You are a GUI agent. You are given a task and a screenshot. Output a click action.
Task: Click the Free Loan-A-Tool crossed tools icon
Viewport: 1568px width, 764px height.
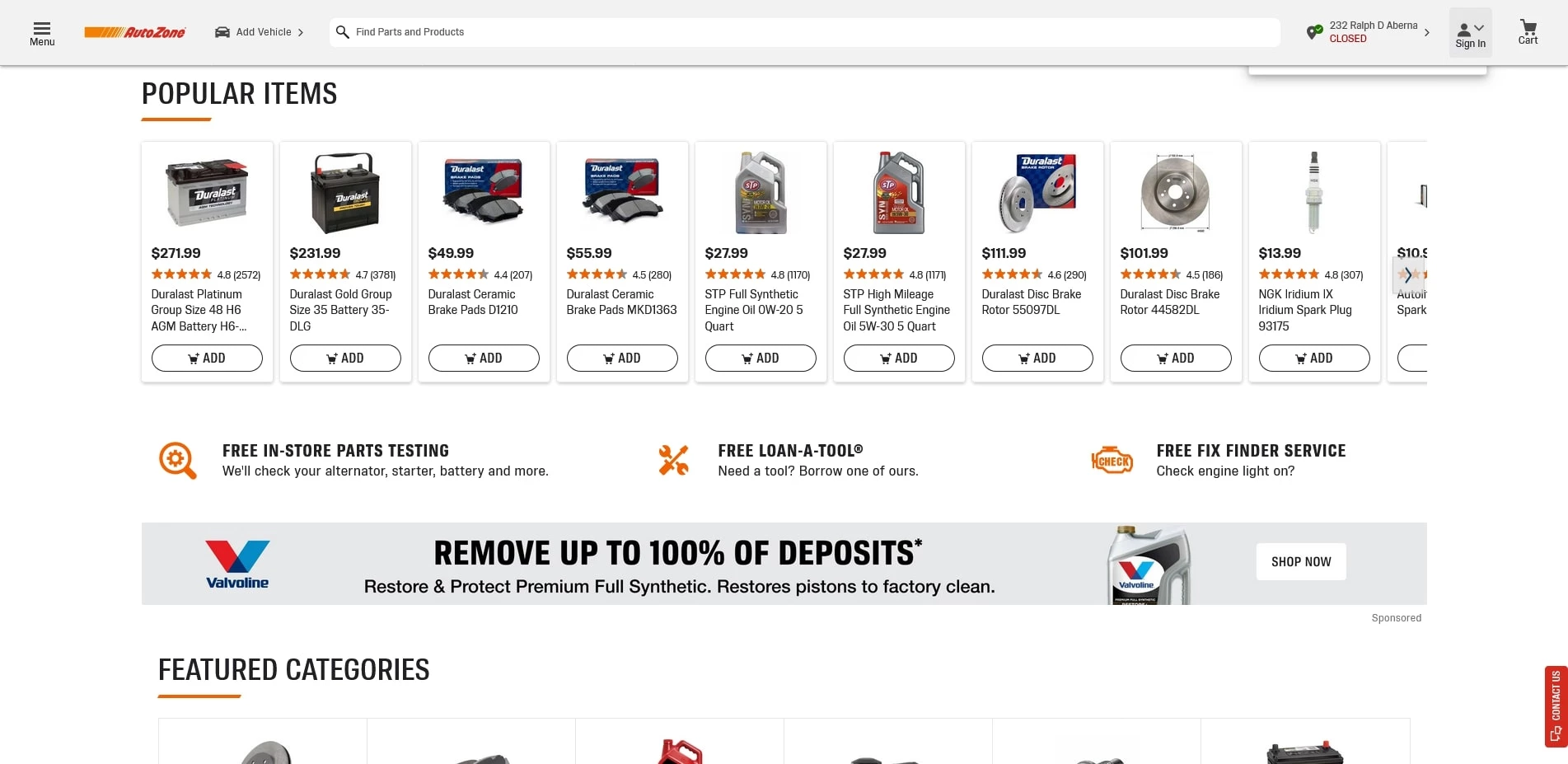[x=672, y=459]
